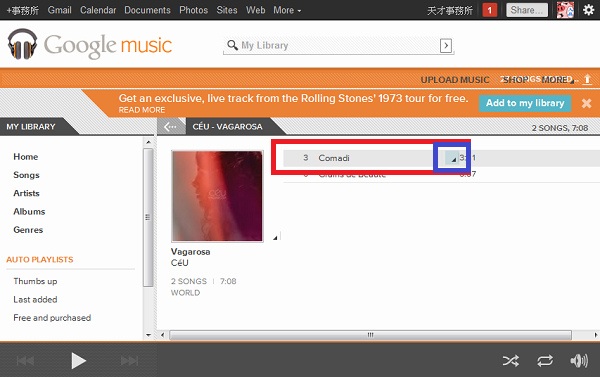Click the horizontal scrollbar left arrow
600x377 pixels.
162,335
